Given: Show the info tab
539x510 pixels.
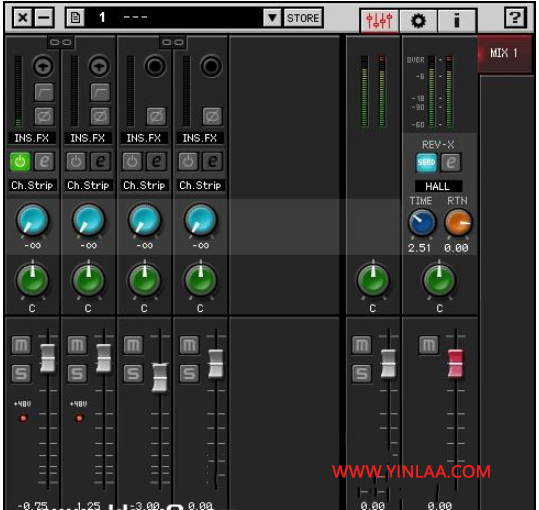Looking at the screenshot, I should [x=456, y=21].
